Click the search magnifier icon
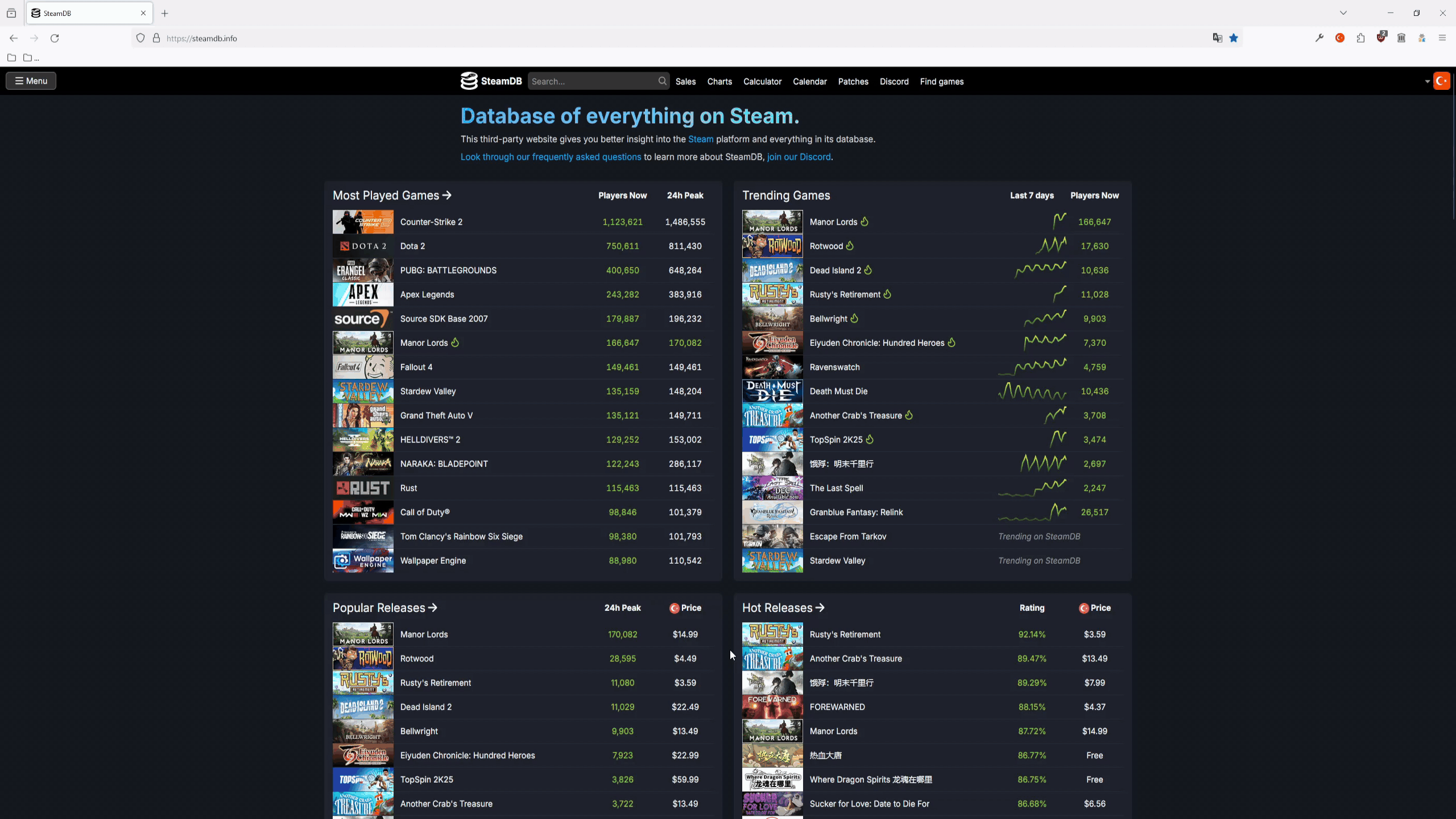 click(662, 81)
